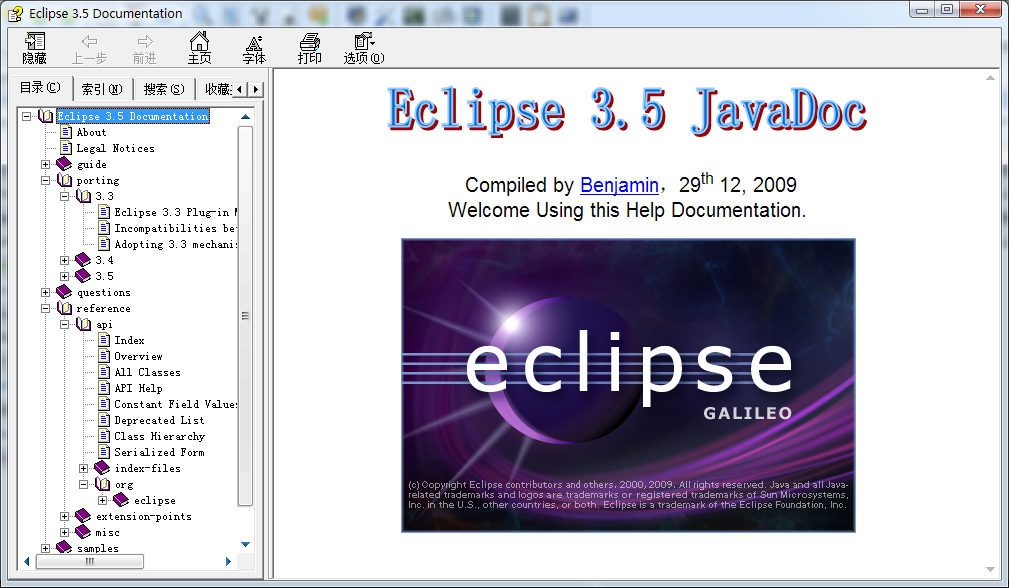Click the Overview page icon
Image resolution: width=1009 pixels, height=588 pixels.
(x=104, y=356)
